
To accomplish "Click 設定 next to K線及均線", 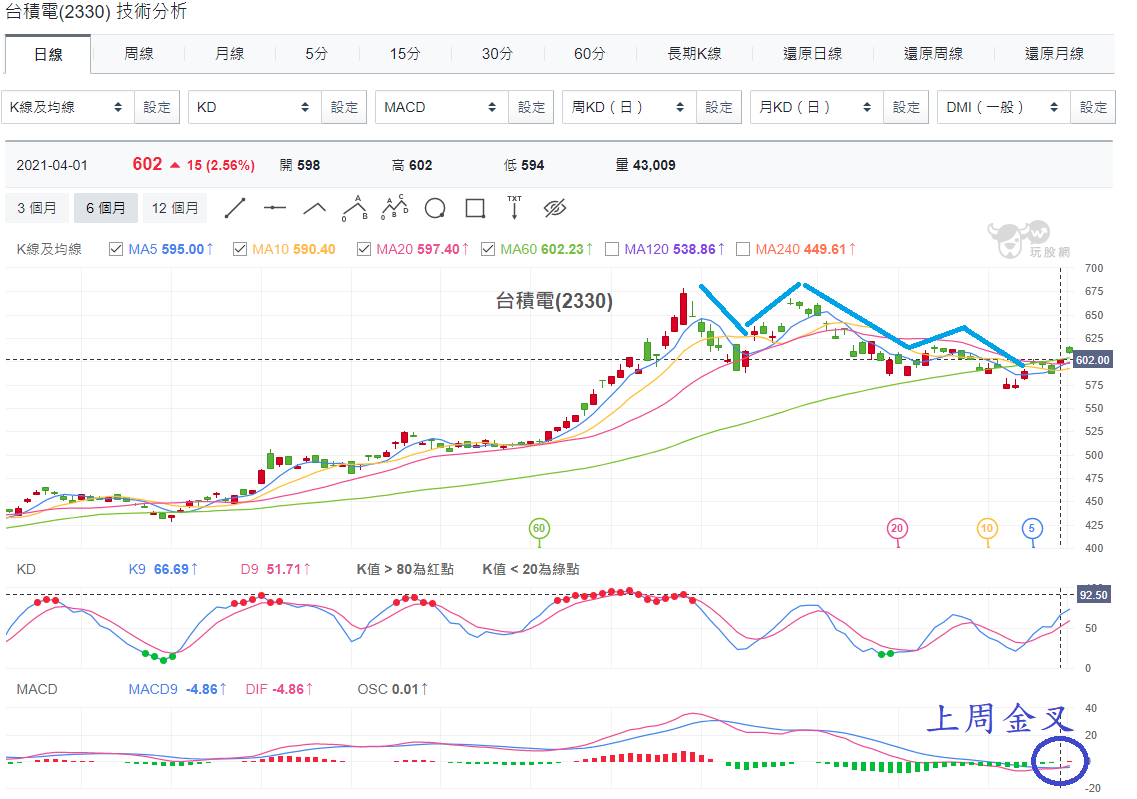I will [x=157, y=107].
